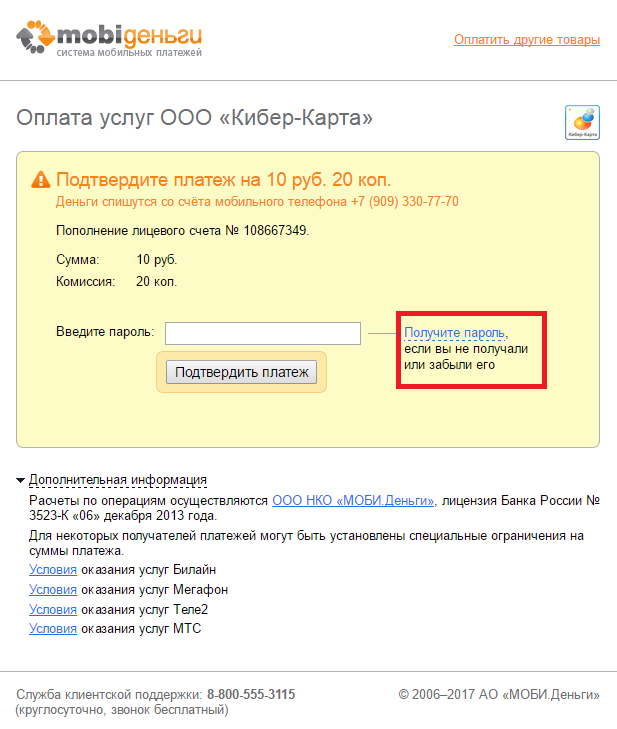Image resolution: width=617 pixels, height=729 pixels.
Task: Click the orange warning triangle icon
Action: (x=40, y=179)
